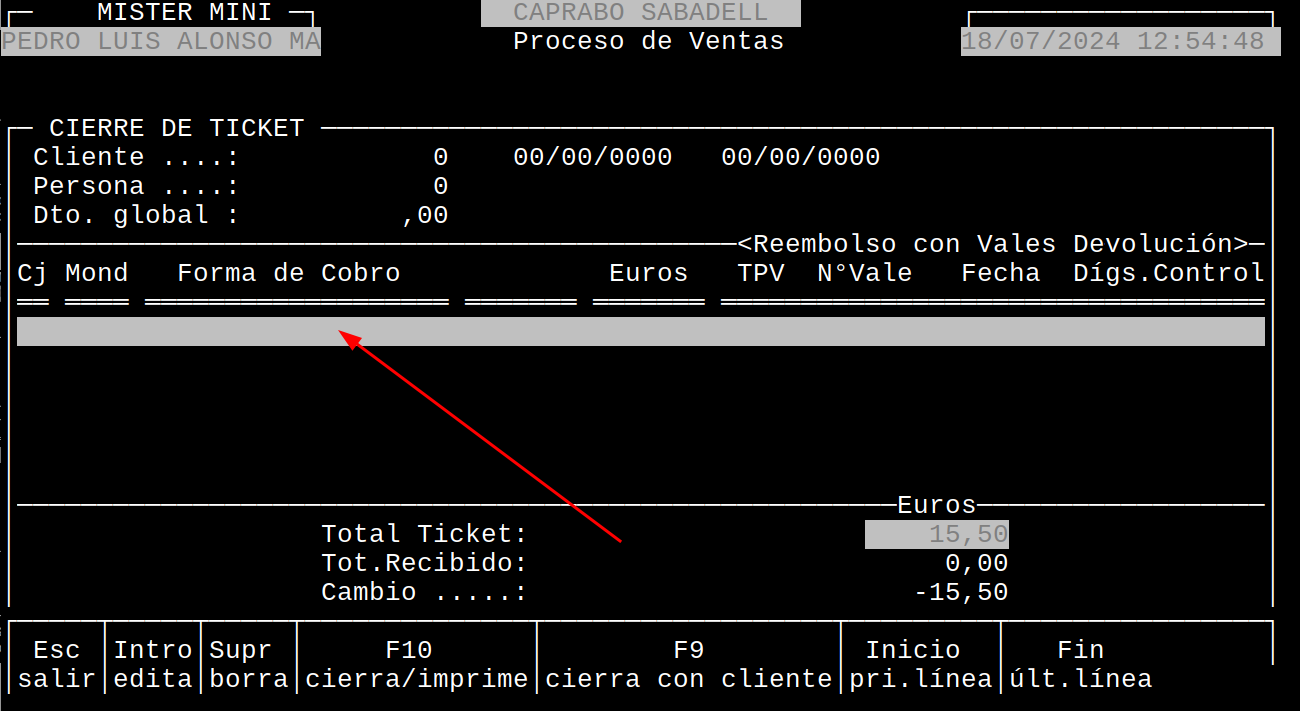The width and height of the screenshot is (1300, 711).
Task: Select the Total Ticket amount 15,50
Action: pos(936,533)
